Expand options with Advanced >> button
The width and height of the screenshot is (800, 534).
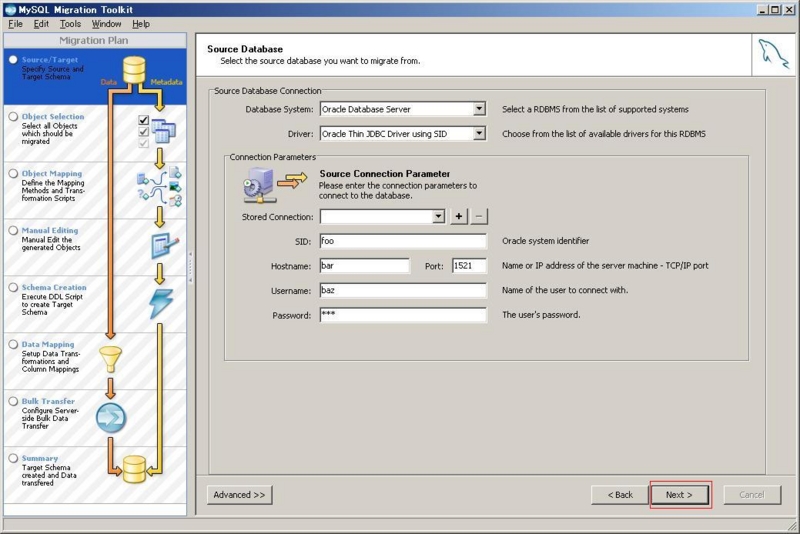(x=239, y=495)
